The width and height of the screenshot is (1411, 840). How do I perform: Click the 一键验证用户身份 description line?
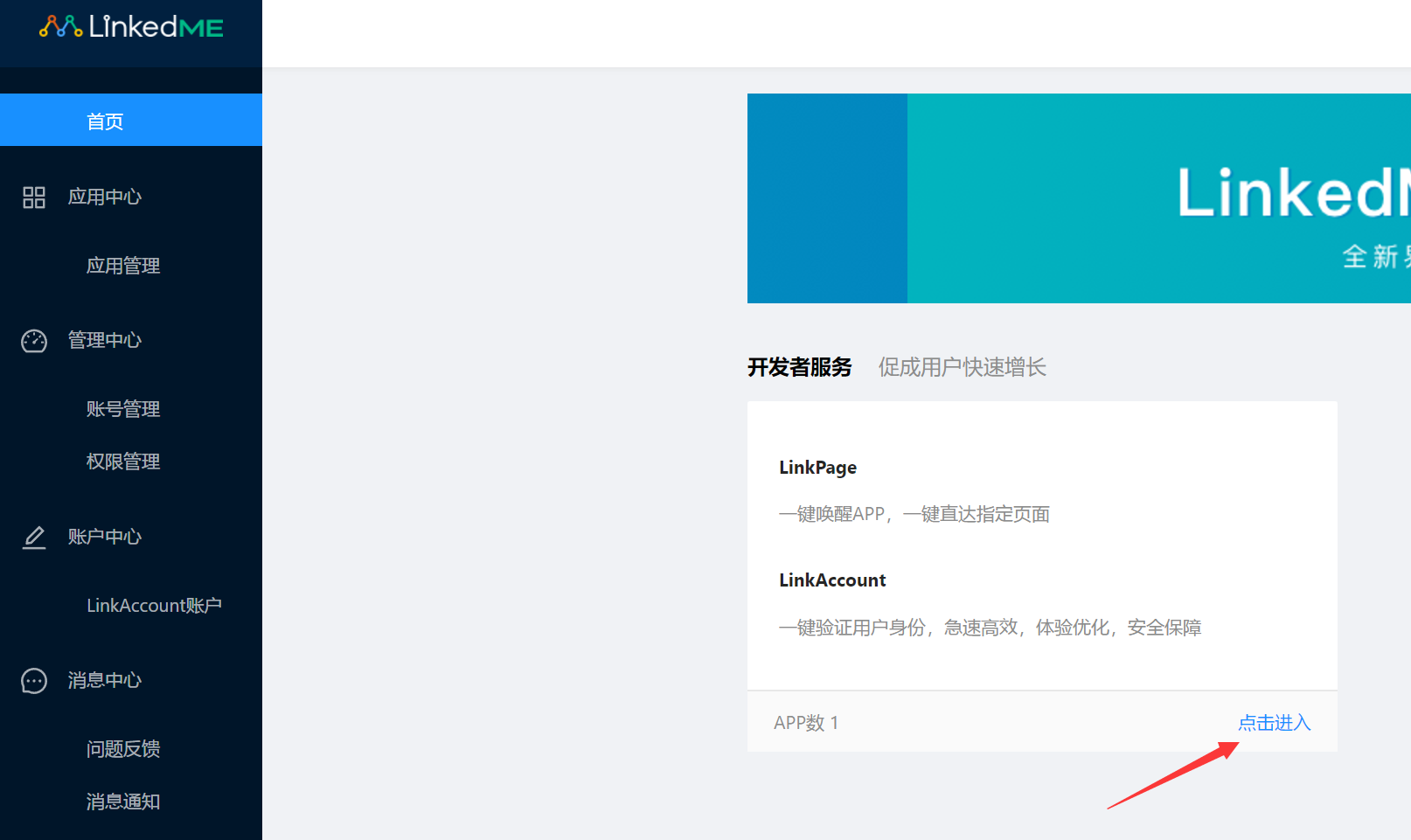990,628
